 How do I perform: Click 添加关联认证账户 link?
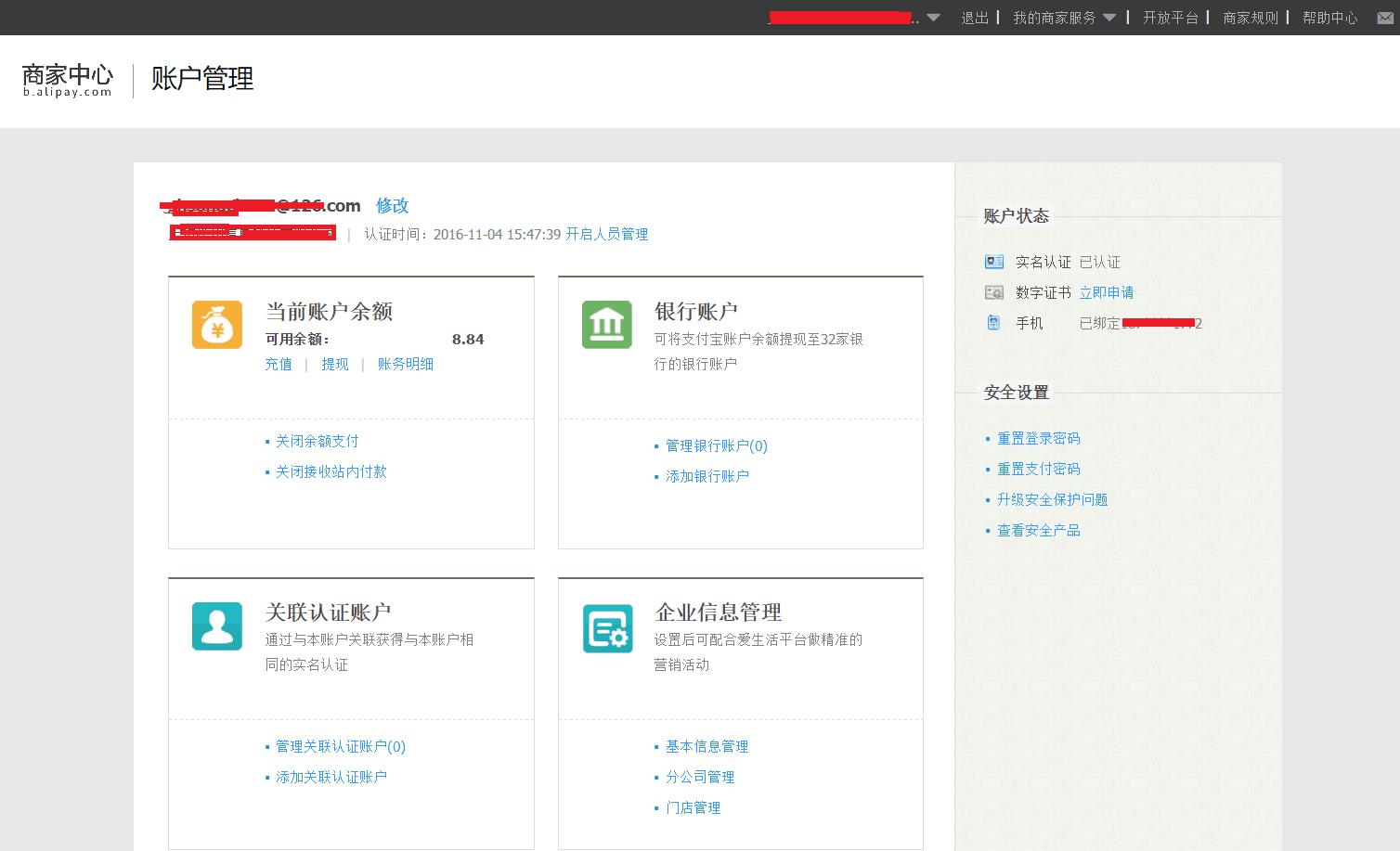click(x=331, y=777)
